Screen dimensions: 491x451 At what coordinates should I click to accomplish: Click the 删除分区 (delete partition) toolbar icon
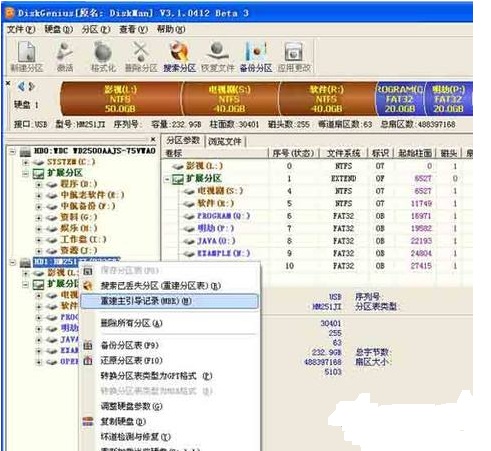point(141,56)
